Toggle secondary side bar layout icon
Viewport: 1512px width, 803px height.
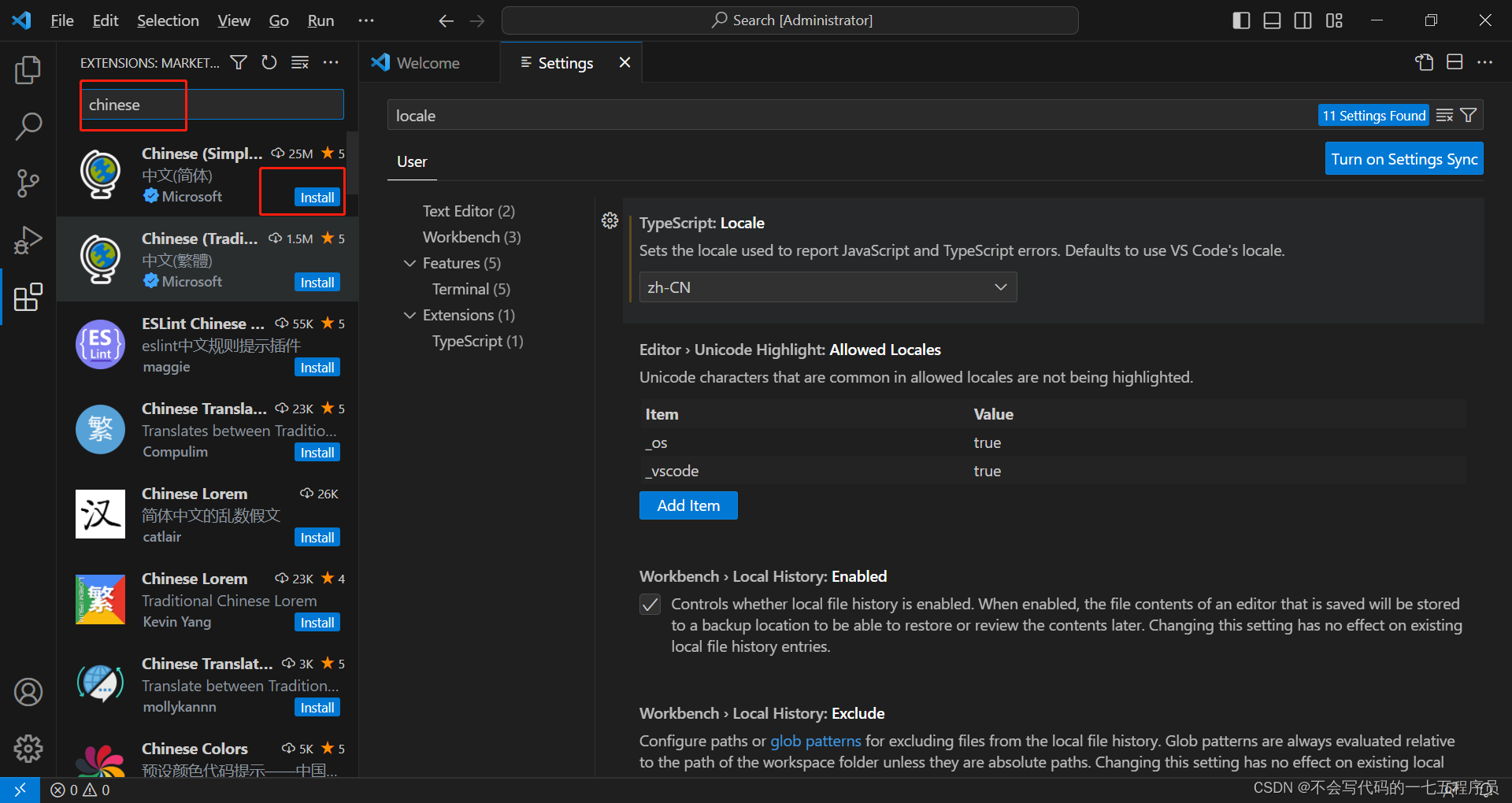[x=1303, y=20]
